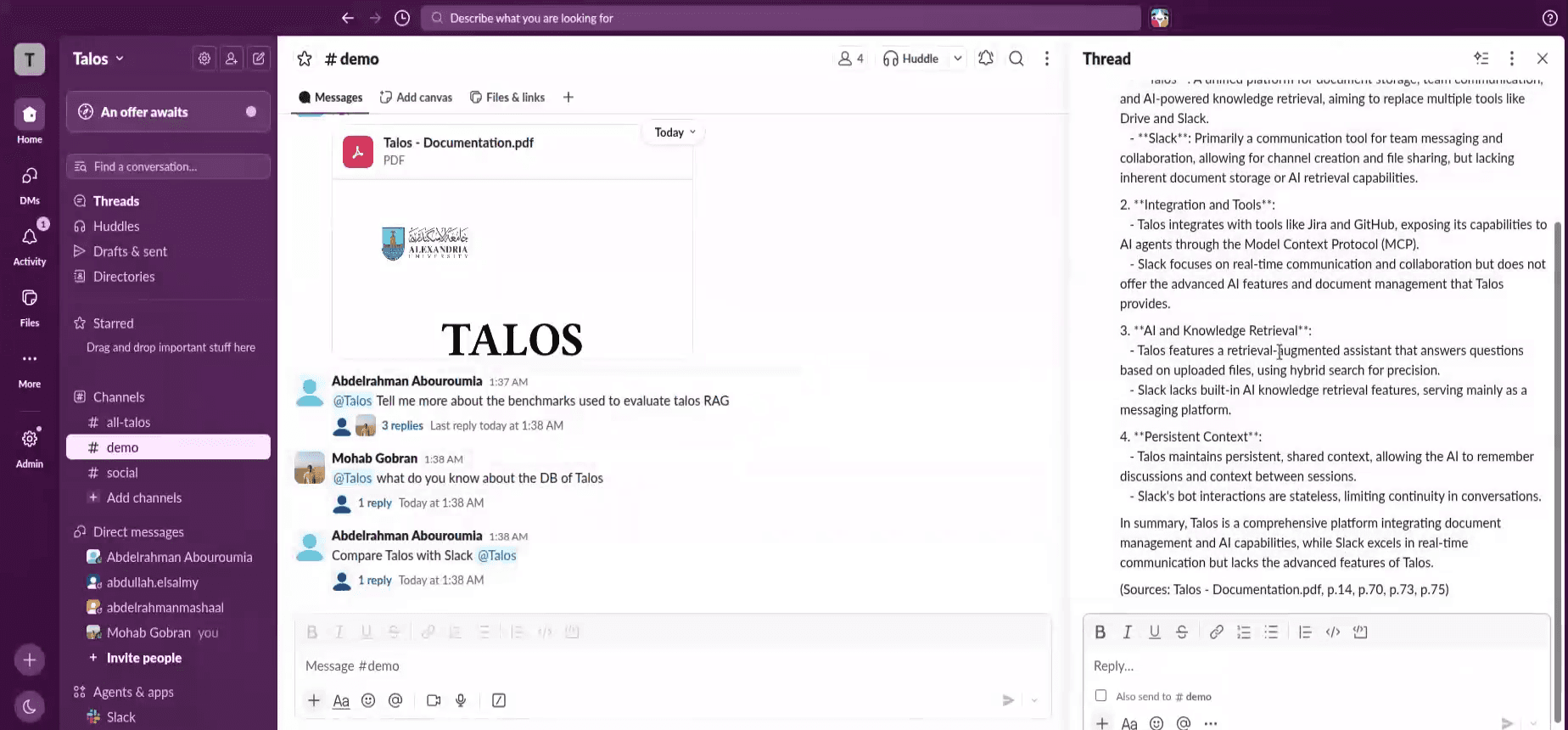Open emoji picker in channel composer
The image size is (1568, 730).
368,700
